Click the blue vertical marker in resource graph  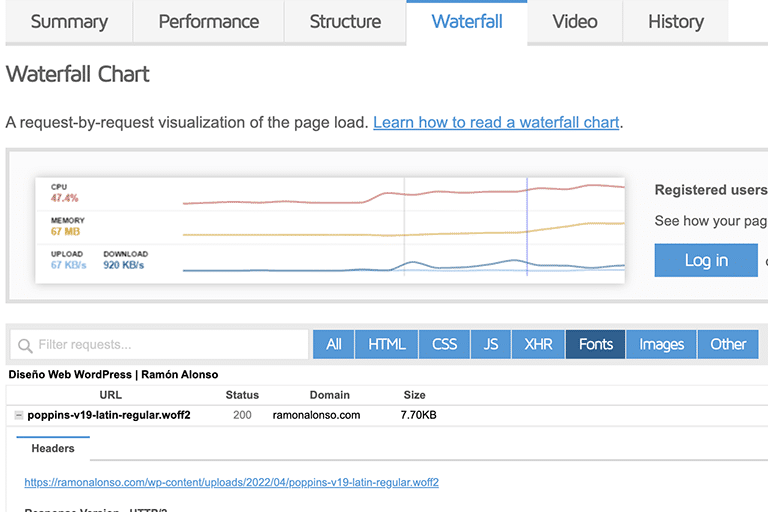(527, 227)
